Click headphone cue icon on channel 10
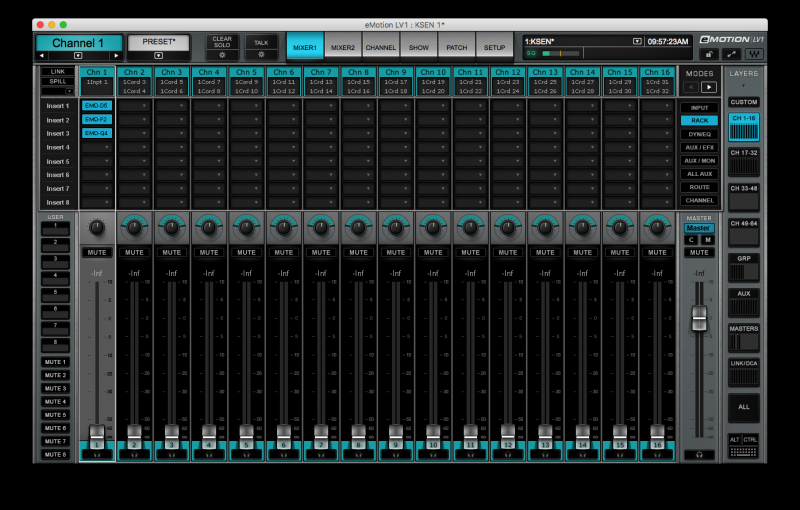This screenshot has width=800, height=510. 433,454
